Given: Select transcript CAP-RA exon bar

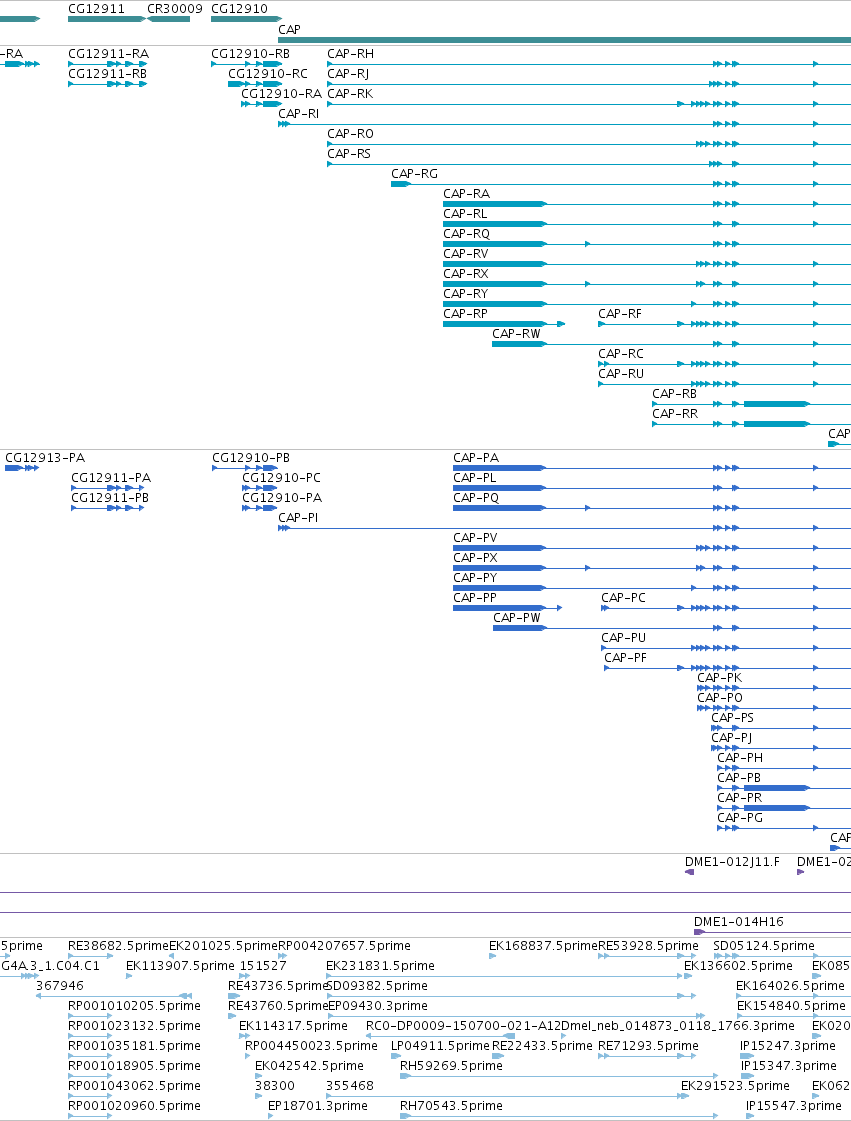Looking at the screenshot, I should click(x=494, y=204).
